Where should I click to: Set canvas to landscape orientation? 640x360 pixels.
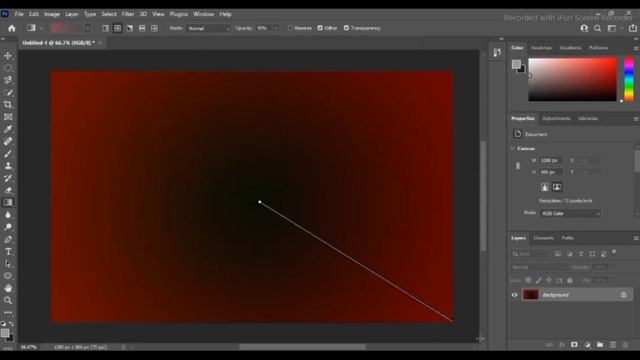coord(557,187)
